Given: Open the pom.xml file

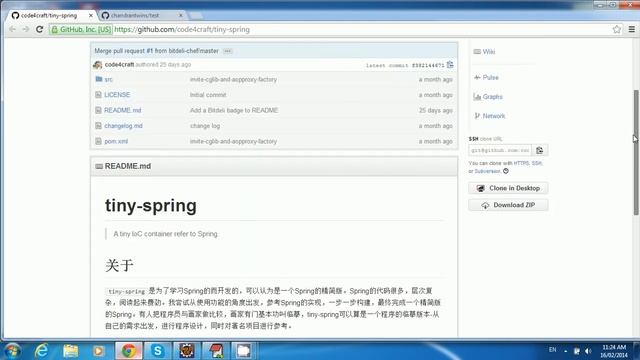Looking at the screenshot, I should [116, 141].
